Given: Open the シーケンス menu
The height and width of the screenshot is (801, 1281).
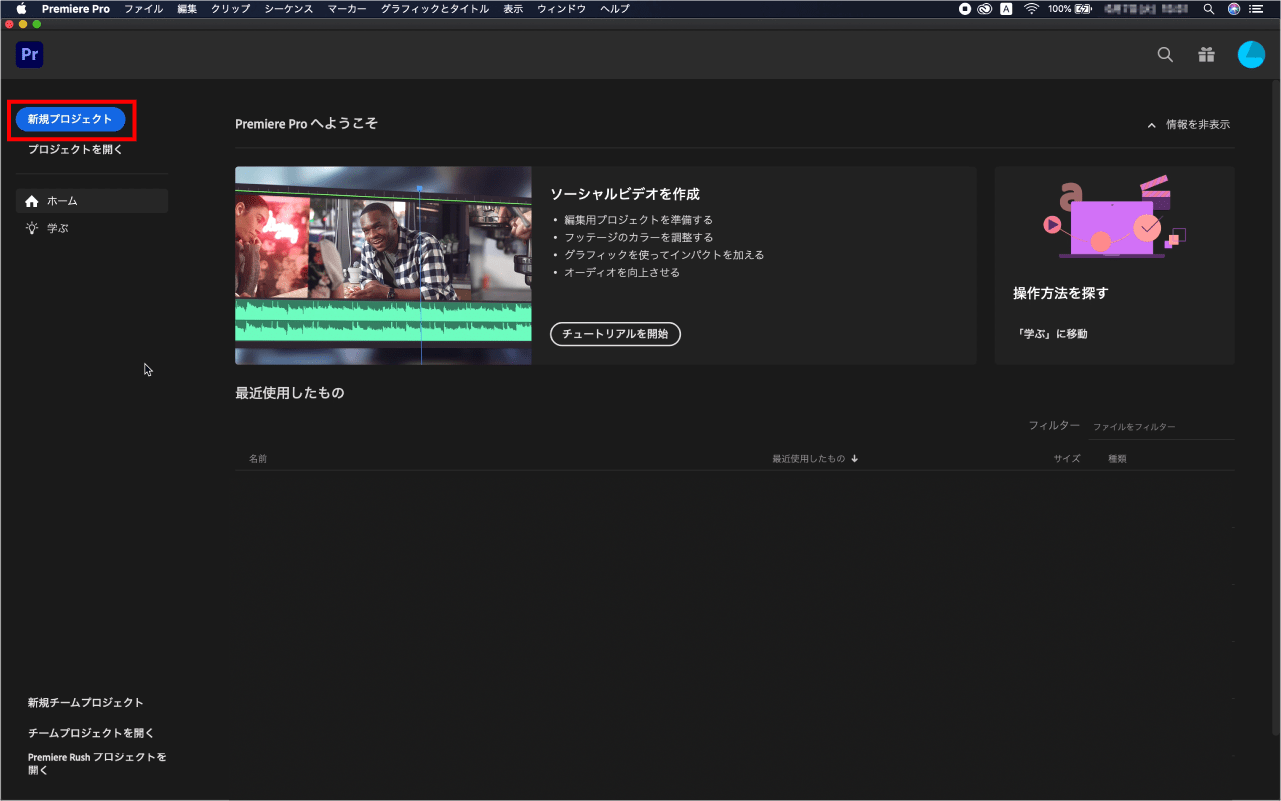Looking at the screenshot, I should (289, 9).
